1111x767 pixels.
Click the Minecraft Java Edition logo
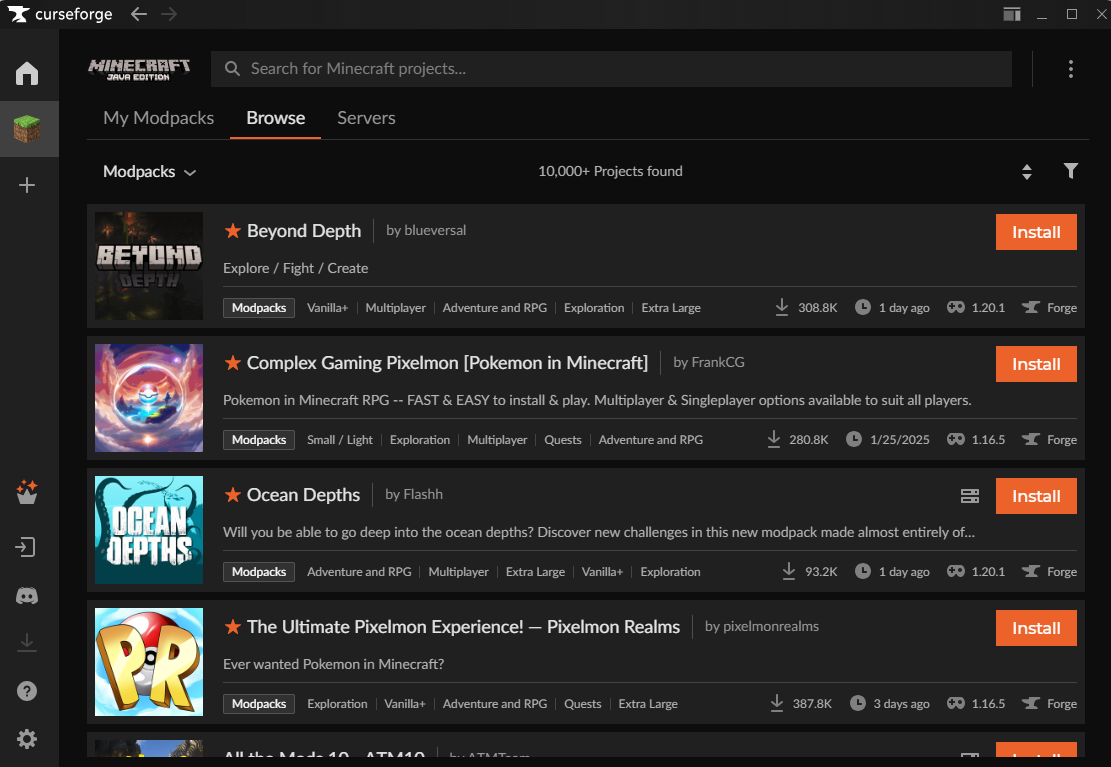139,69
